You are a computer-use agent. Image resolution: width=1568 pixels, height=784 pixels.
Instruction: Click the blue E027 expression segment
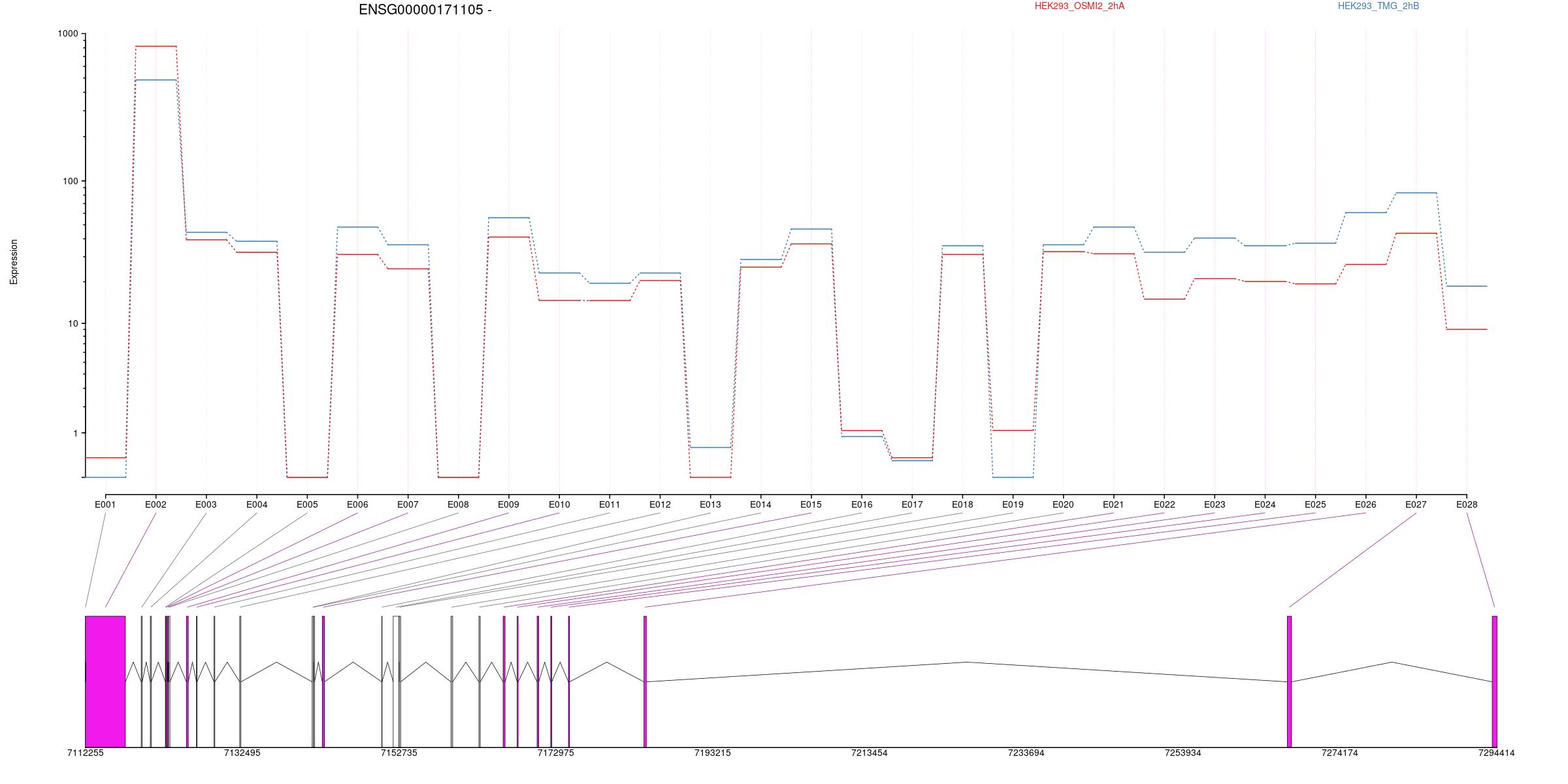tap(1416, 193)
